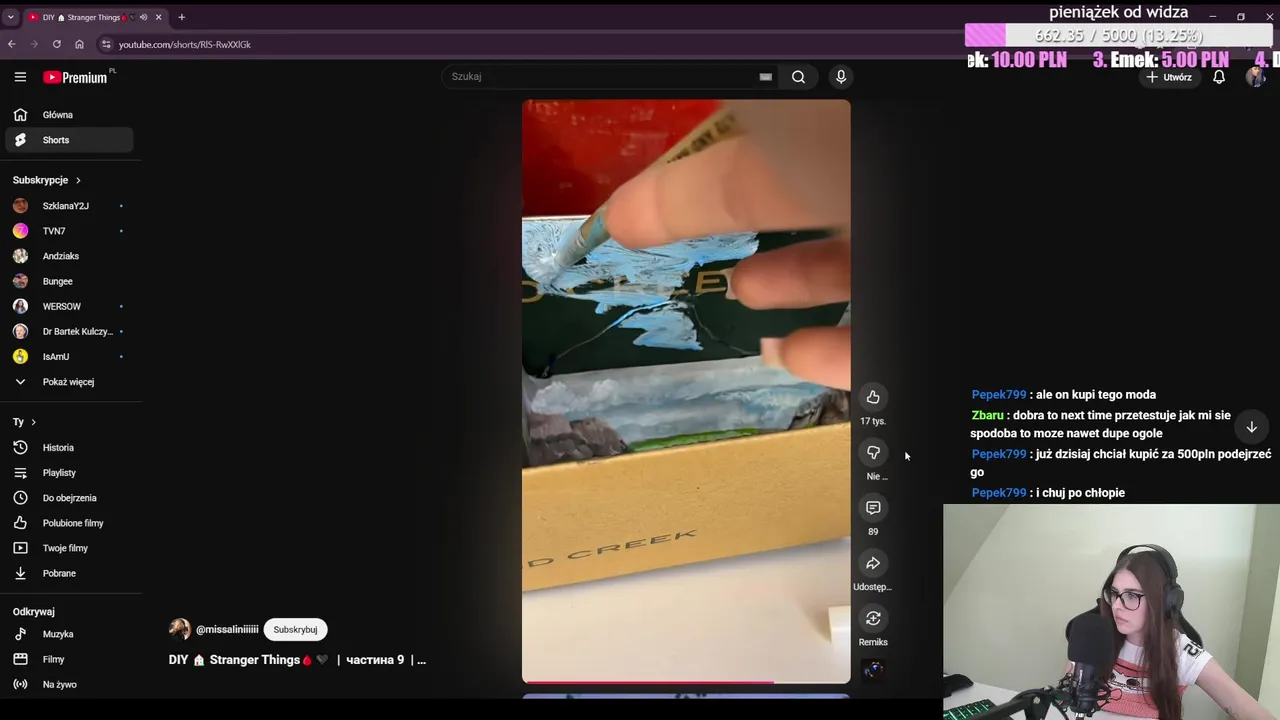Dislike the Short with thumbs down
The image size is (1280, 720).
point(873,452)
